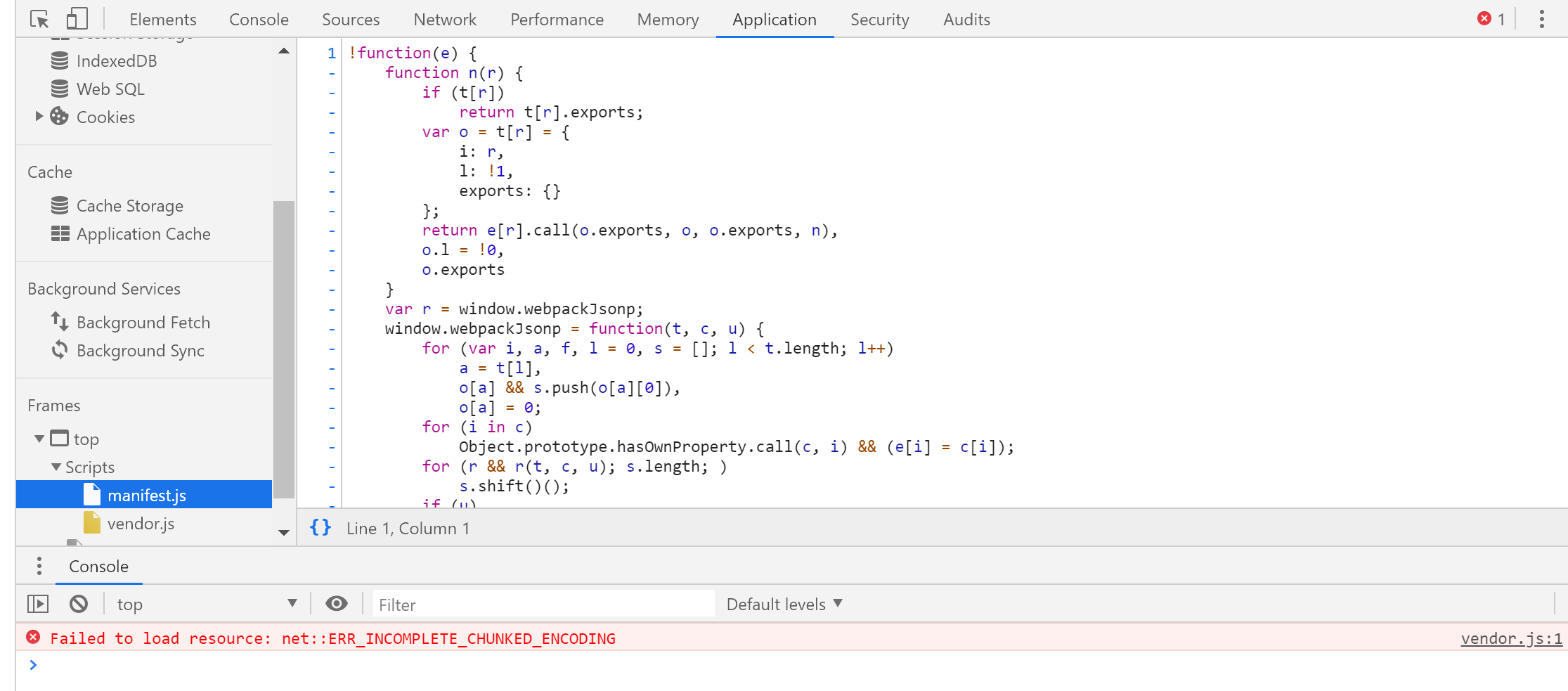This screenshot has height=691, width=1568.
Task: Click the Web SQL storage icon
Action: (x=60, y=89)
